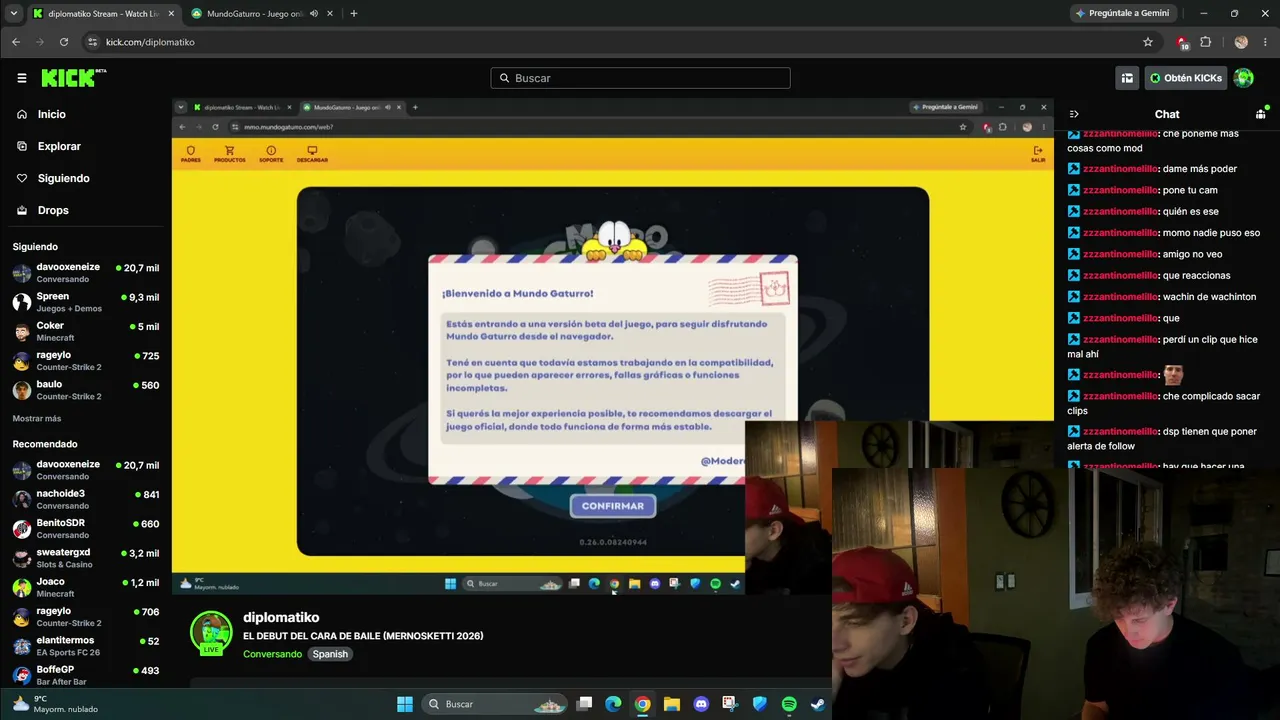Open rageylo channel with 706 viewers
The image size is (1280, 720).
86,616
